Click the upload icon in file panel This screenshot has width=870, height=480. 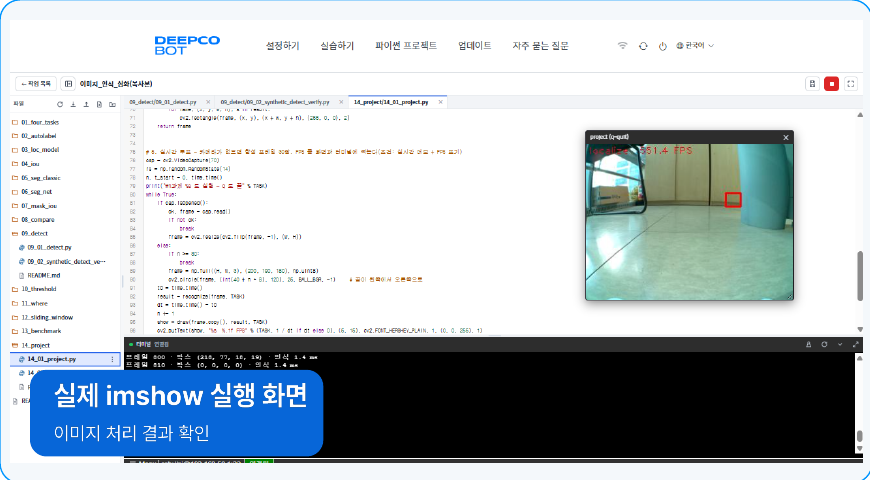(x=86, y=104)
